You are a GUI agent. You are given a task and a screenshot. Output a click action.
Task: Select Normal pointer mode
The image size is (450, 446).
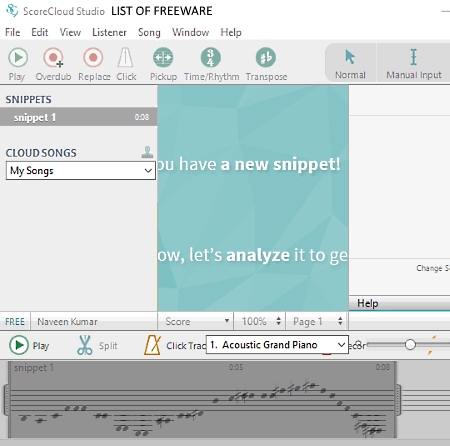tap(350, 62)
